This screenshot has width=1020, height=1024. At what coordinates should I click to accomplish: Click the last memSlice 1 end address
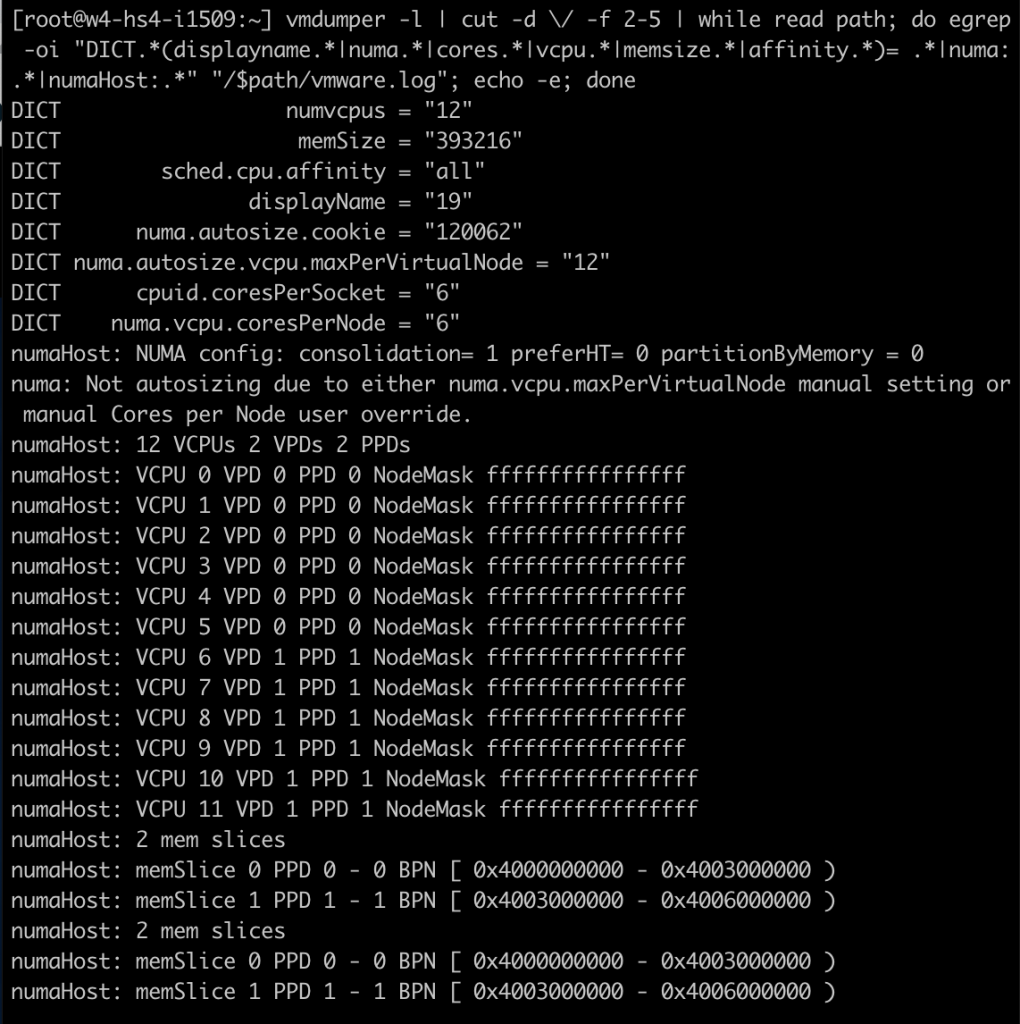coord(736,991)
